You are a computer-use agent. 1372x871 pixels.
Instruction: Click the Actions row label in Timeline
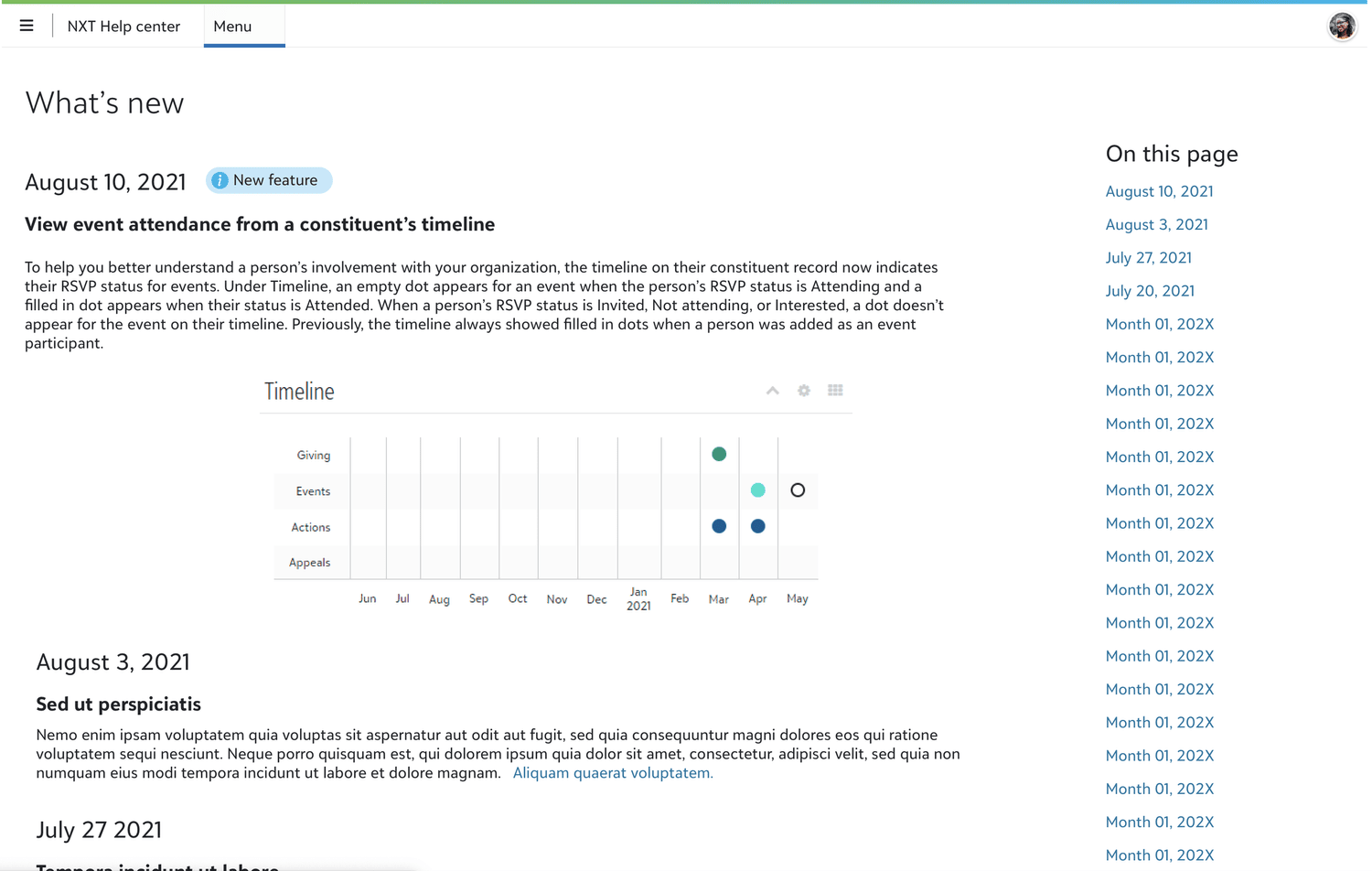311,527
